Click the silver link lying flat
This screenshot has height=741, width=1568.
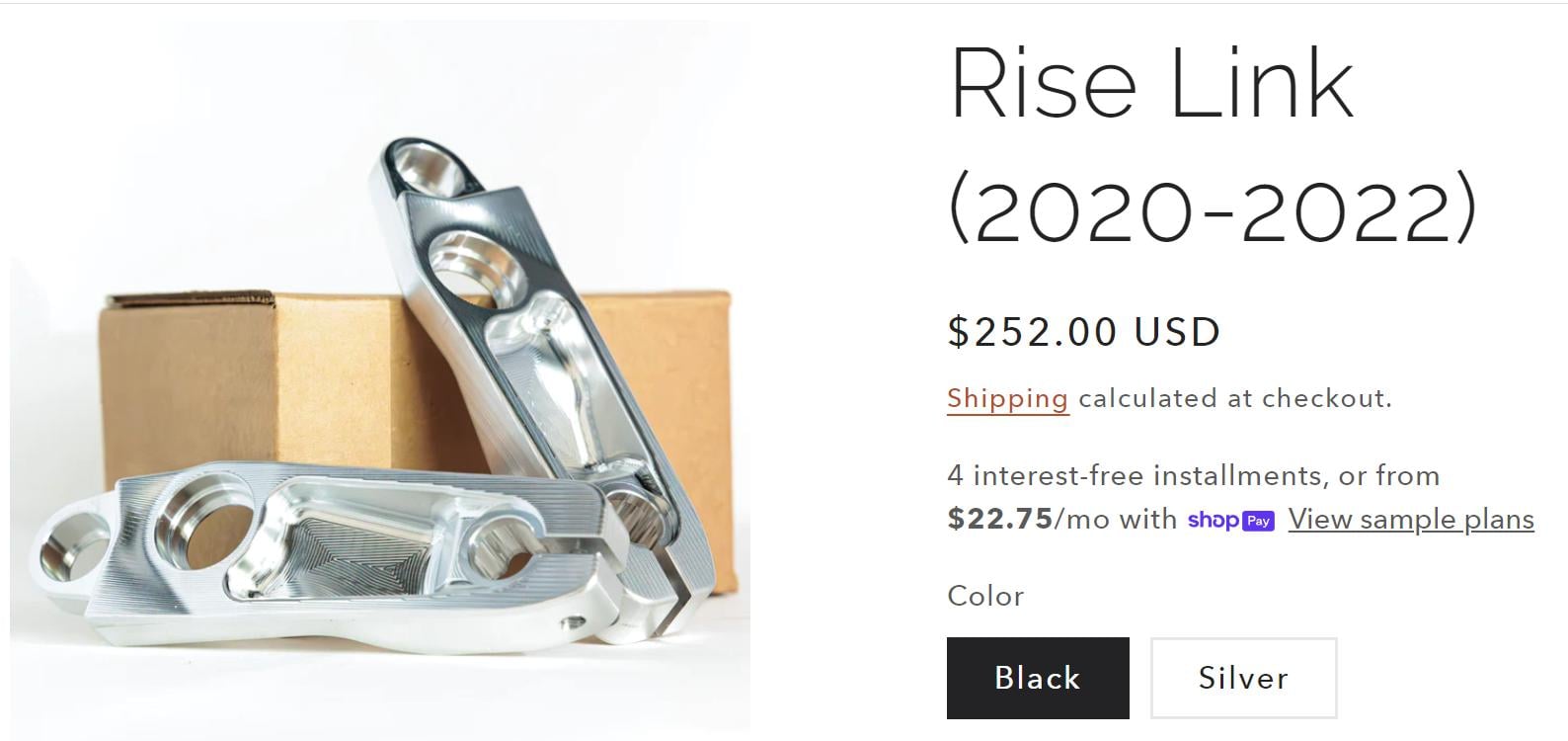pyautogui.click(x=326, y=553)
